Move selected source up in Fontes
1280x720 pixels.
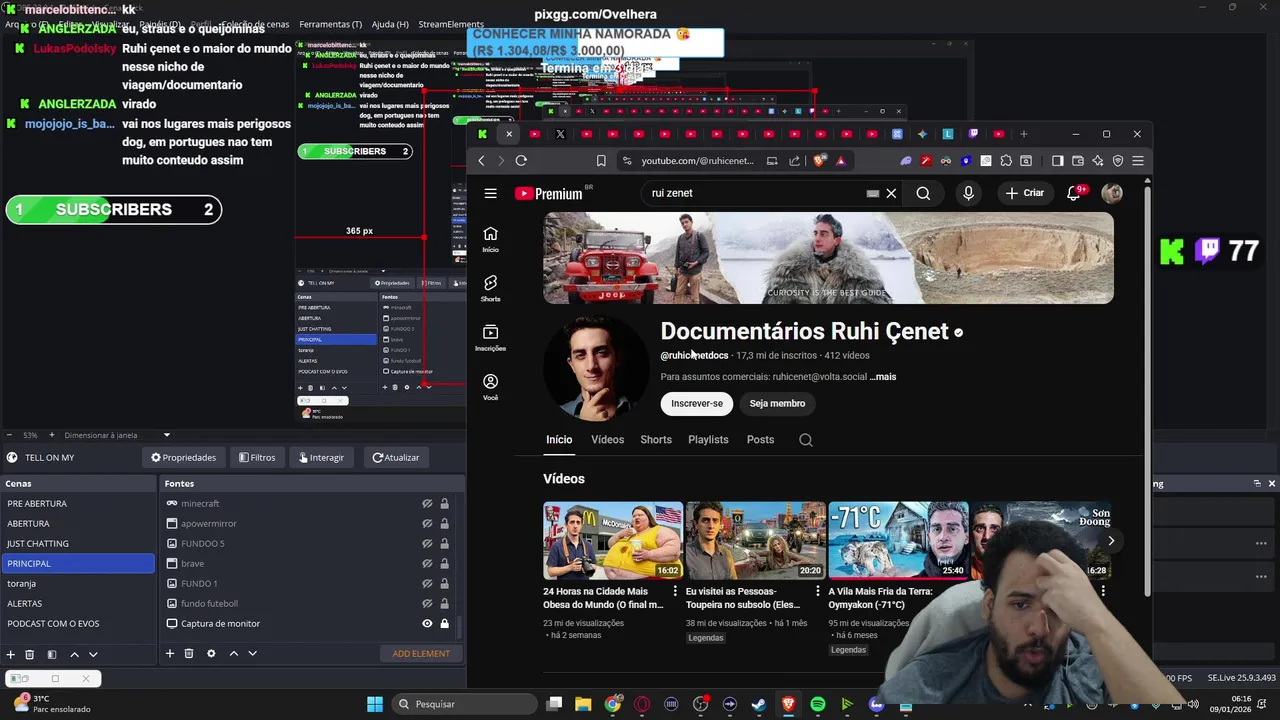tap(234, 654)
